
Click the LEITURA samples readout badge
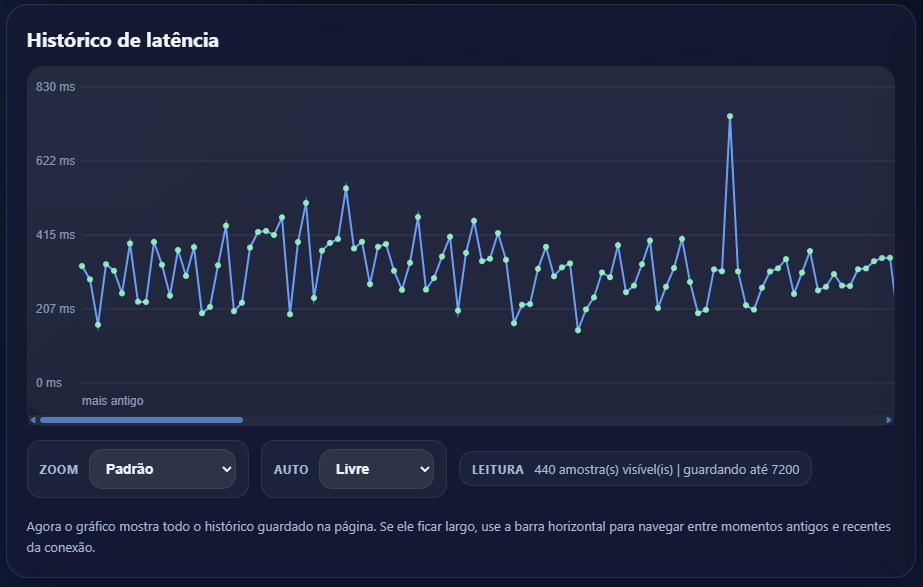[635, 469]
